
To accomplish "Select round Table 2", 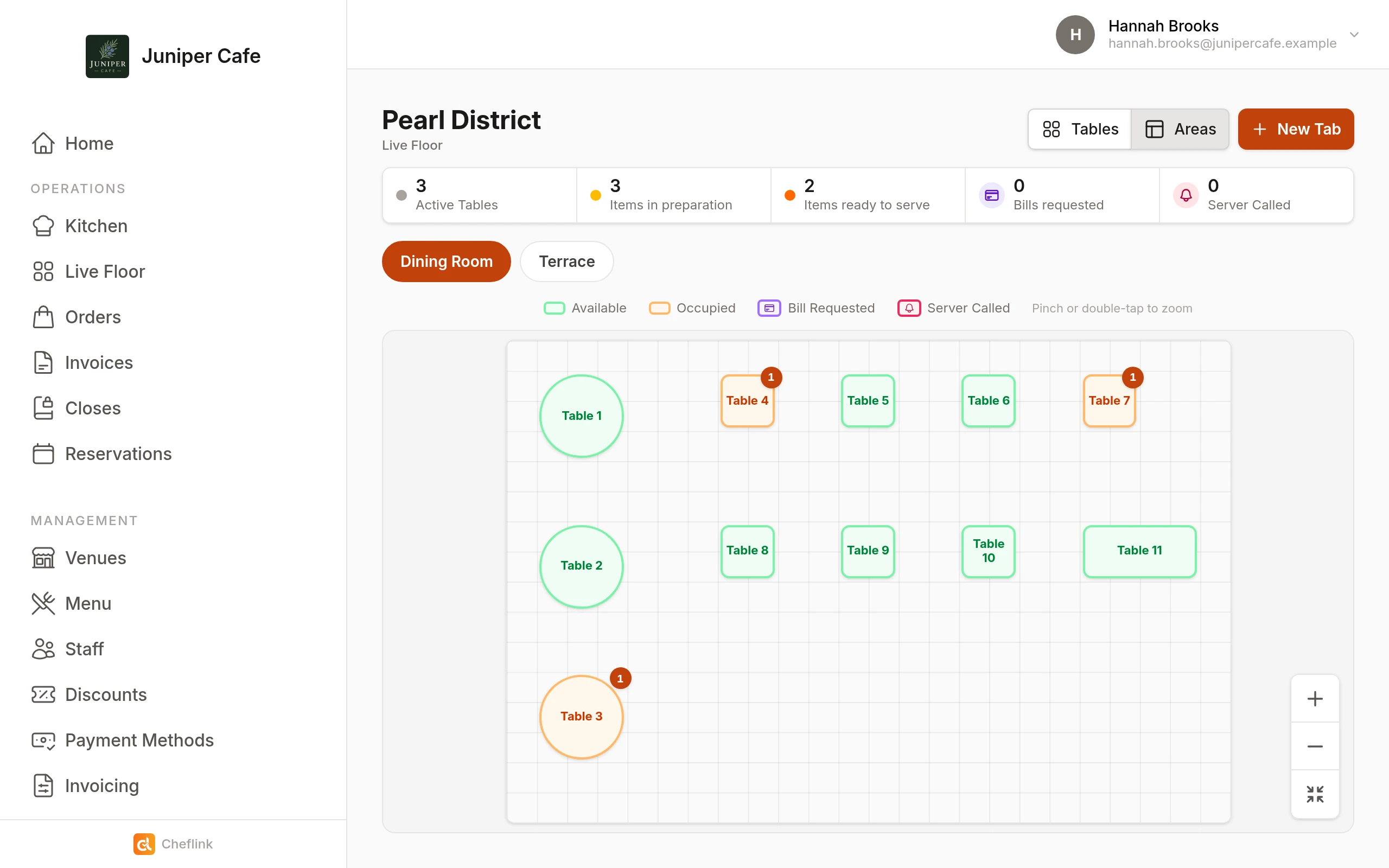I will tap(582, 566).
